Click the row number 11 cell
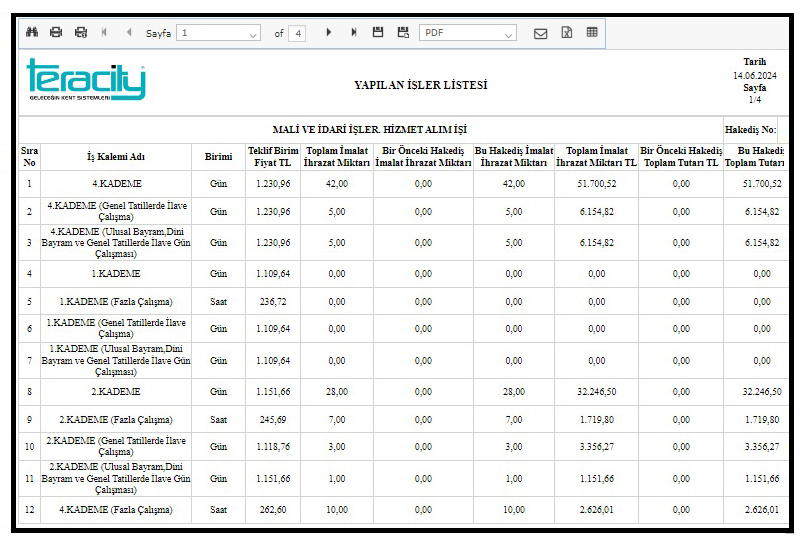 (x=29, y=479)
